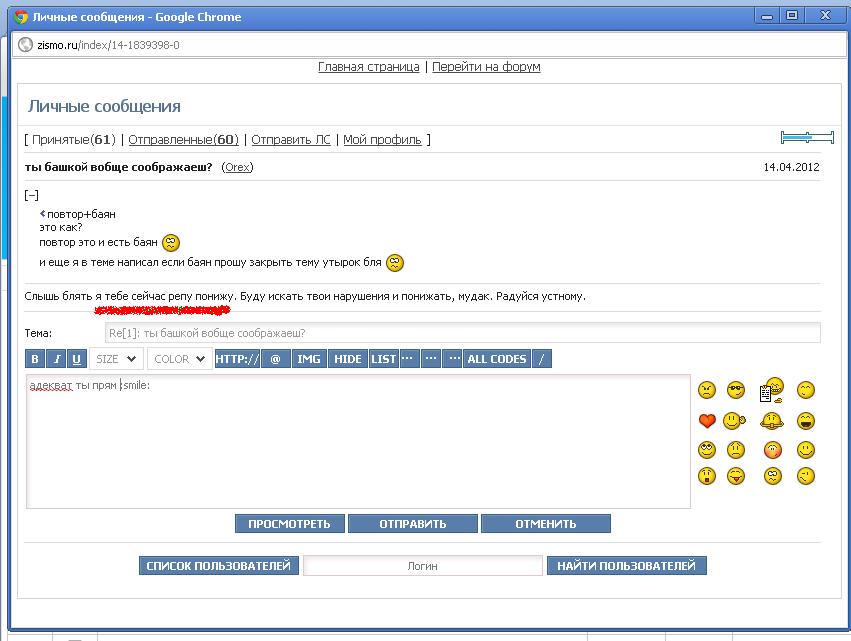
Task: Apply italic formatting button
Action: [56, 359]
